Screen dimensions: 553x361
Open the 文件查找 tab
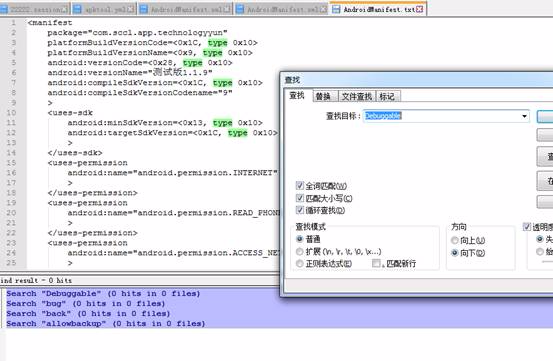point(357,96)
